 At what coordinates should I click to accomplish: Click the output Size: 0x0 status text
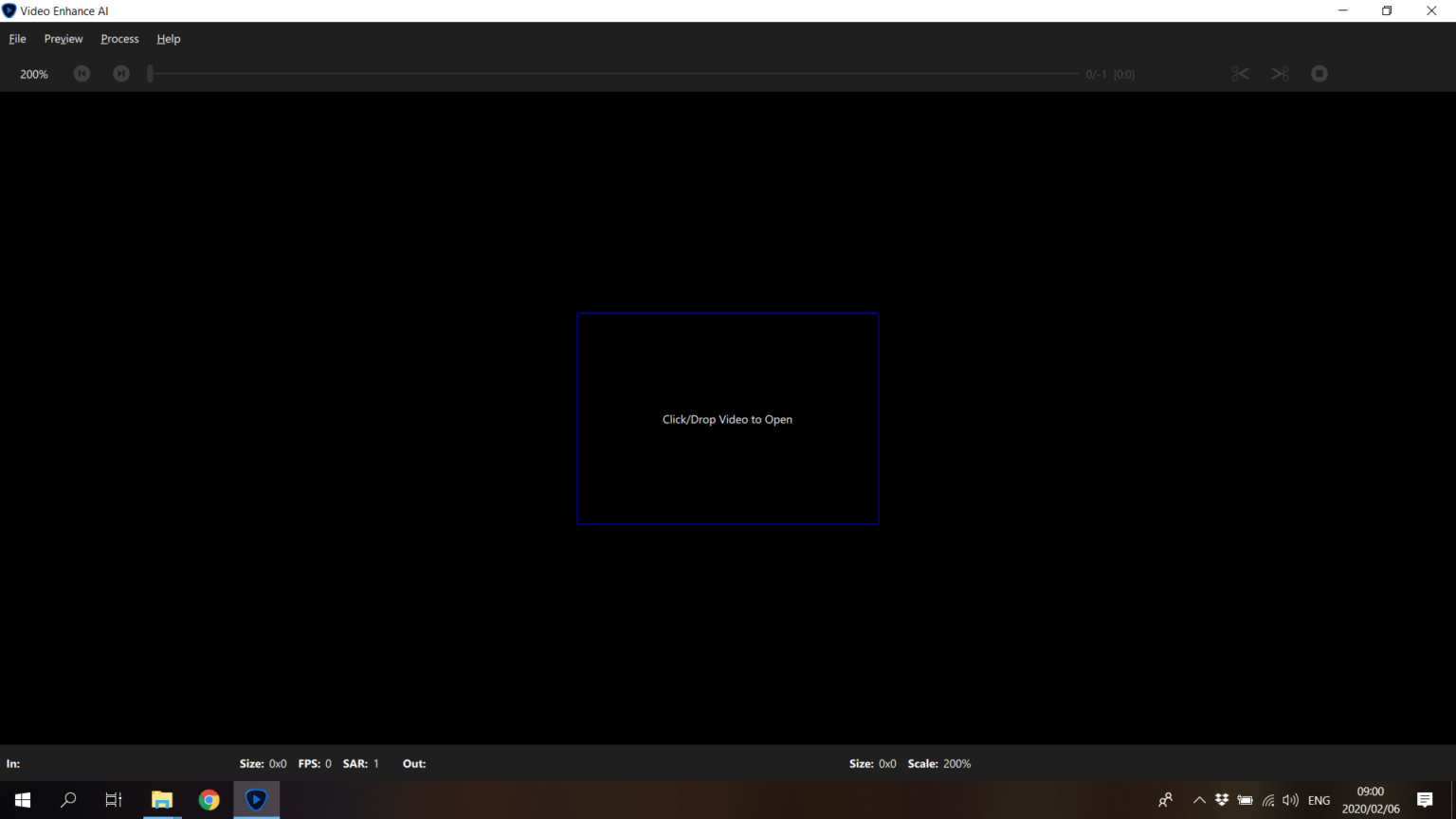click(873, 763)
